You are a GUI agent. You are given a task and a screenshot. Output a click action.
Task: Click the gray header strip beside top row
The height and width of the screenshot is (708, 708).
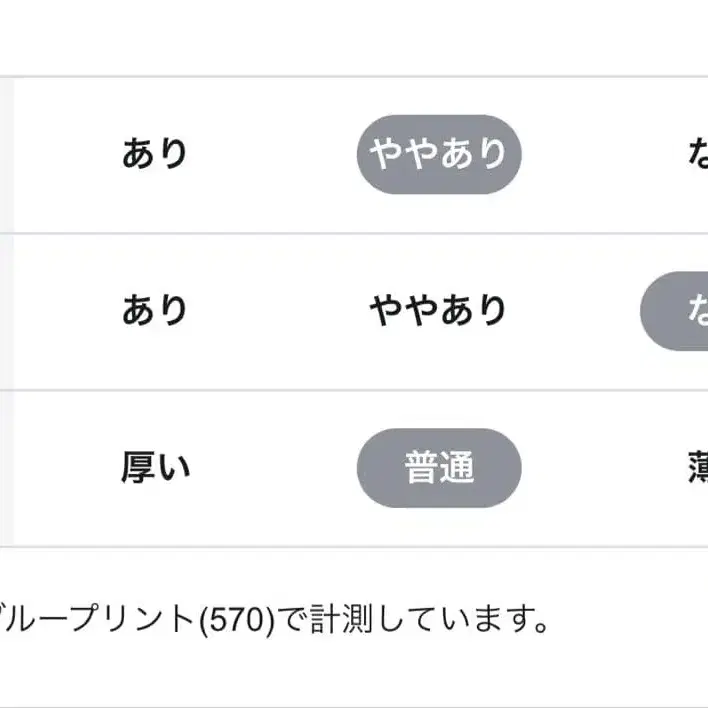(x=5, y=154)
